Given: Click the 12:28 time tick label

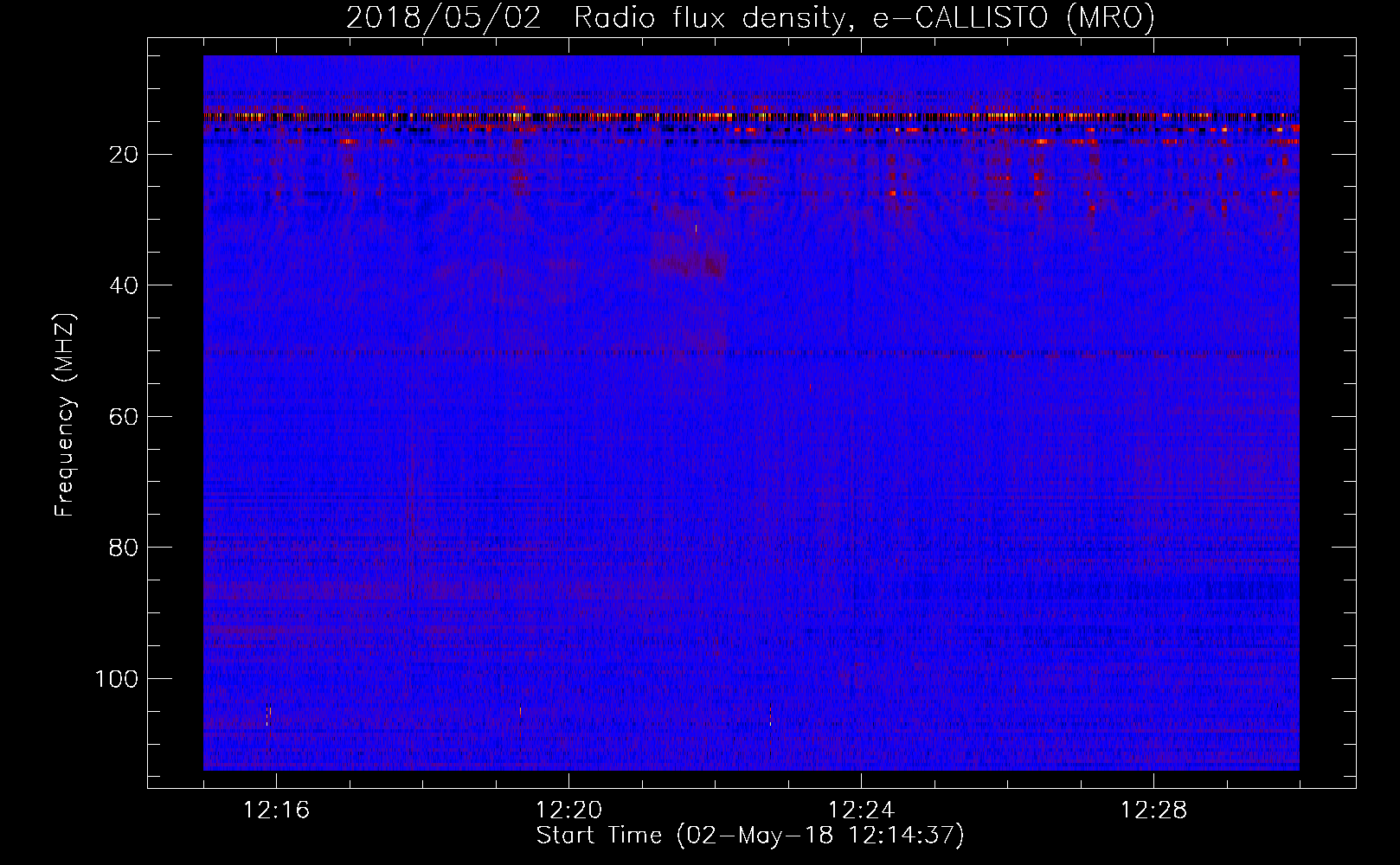Looking at the screenshot, I should click(x=1153, y=811).
